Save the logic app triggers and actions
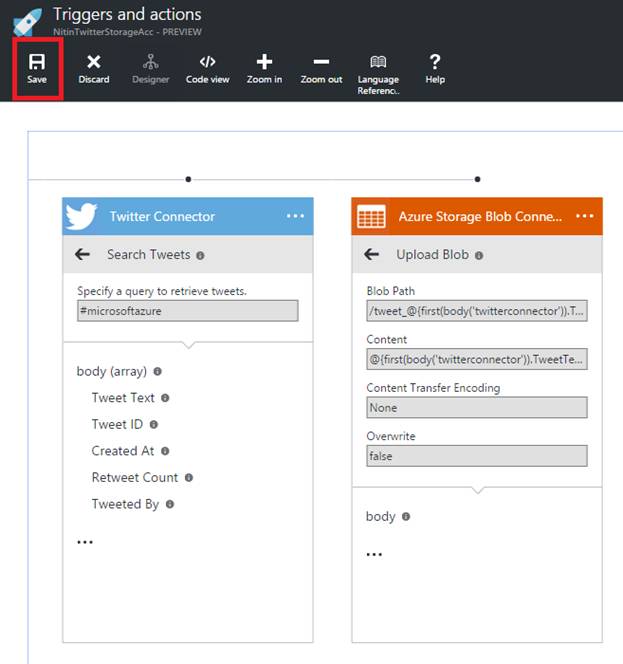Screen dimensions: 623x664 pos(37,69)
